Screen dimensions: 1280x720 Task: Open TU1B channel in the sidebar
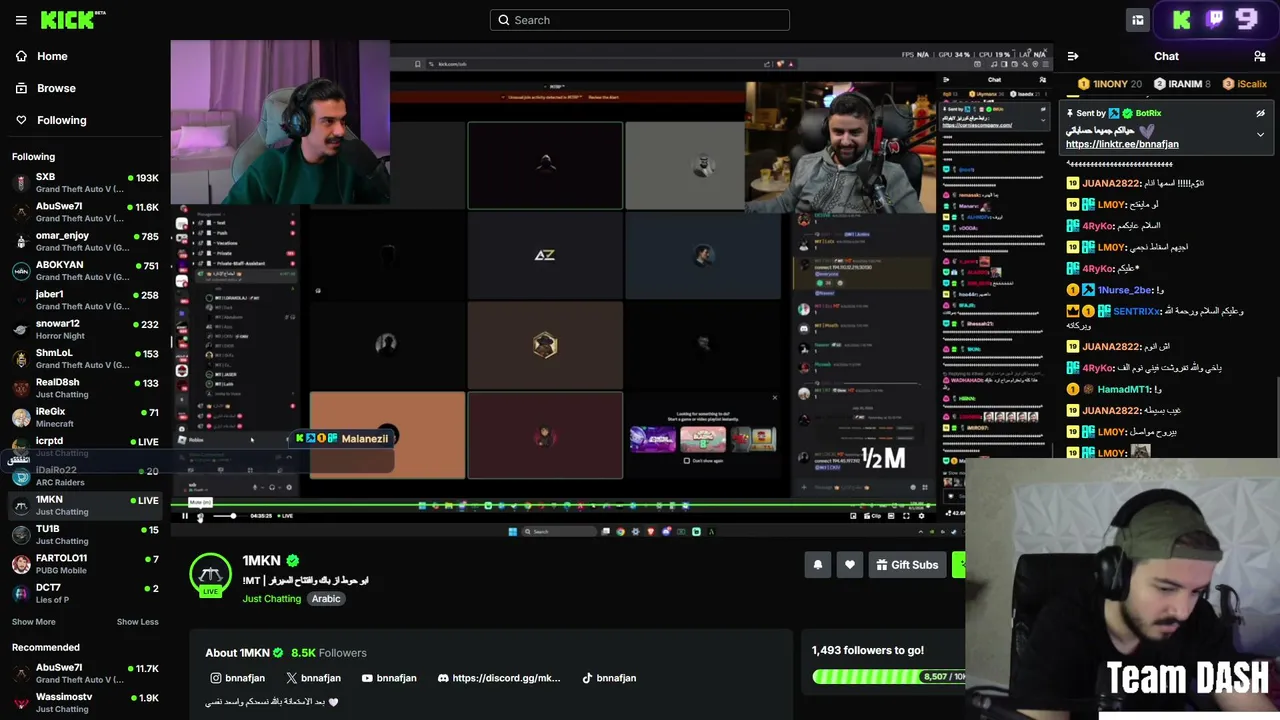point(85,534)
